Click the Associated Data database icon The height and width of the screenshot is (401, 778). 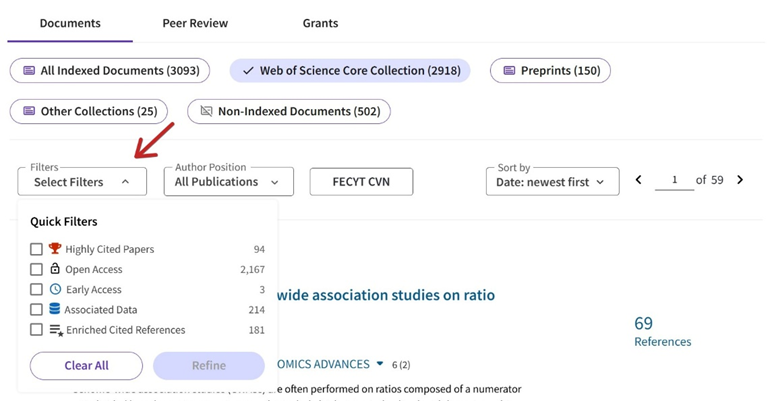(x=55, y=309)
